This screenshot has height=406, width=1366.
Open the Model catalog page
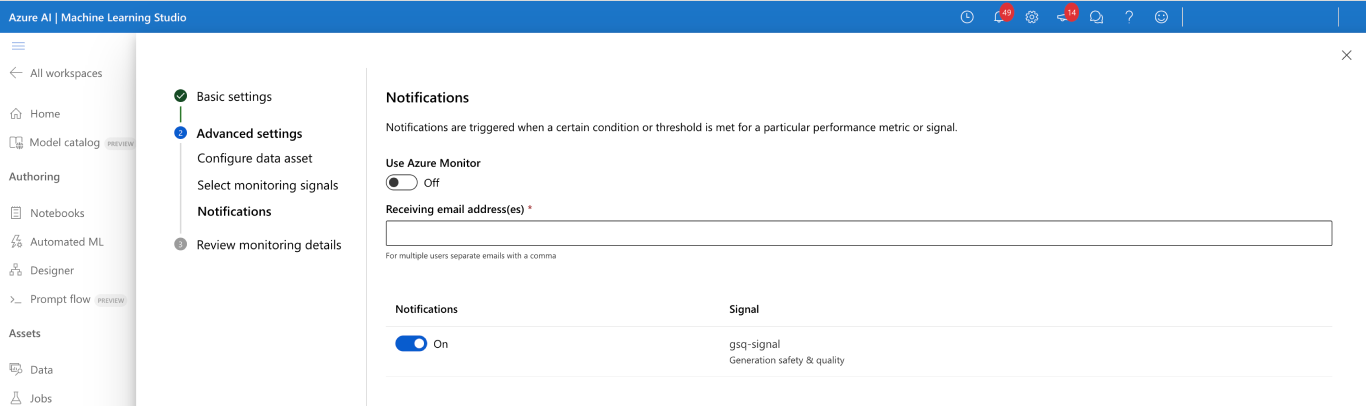click(x=64, y=143)
